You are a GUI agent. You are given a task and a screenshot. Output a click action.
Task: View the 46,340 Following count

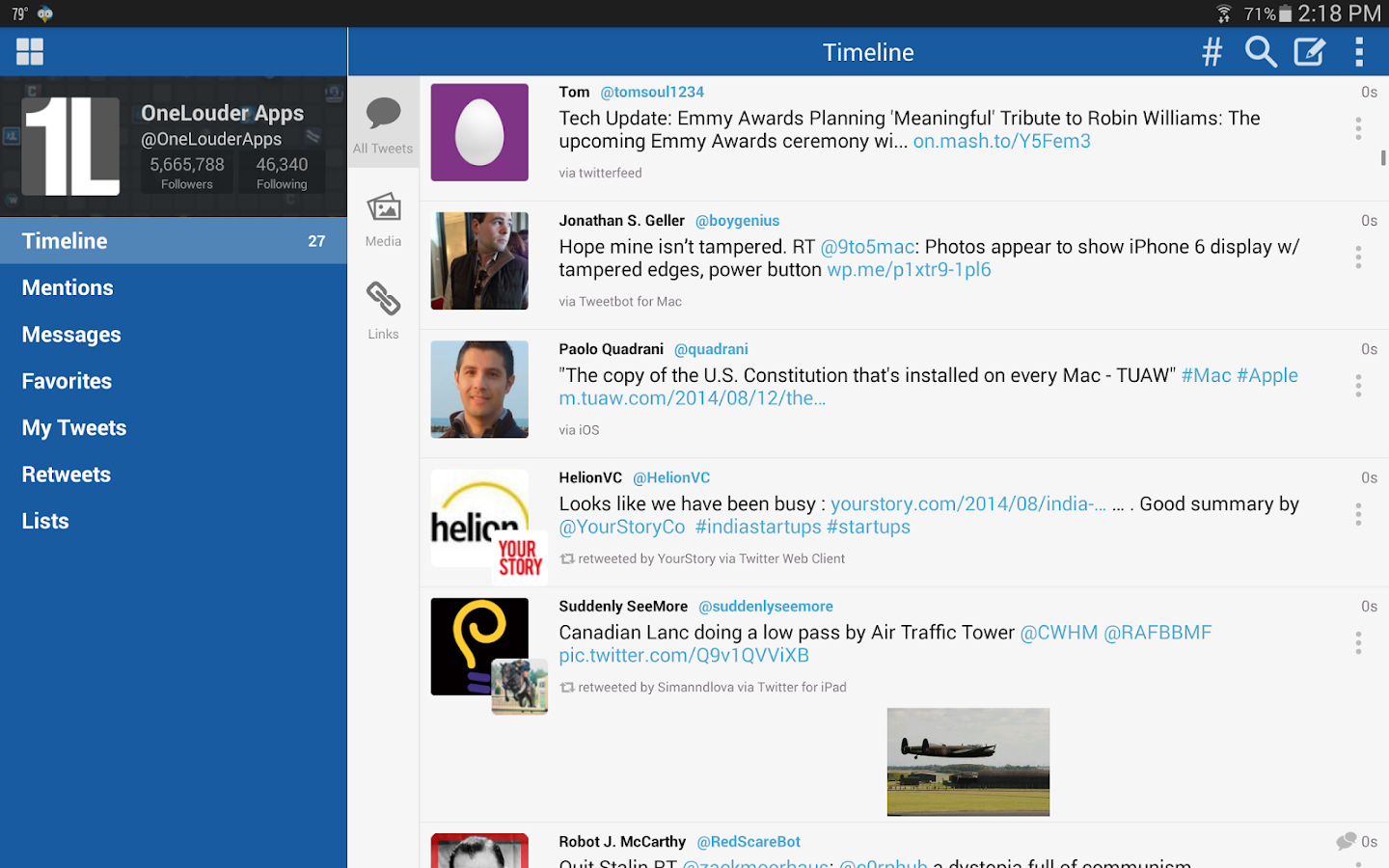(x=282, y=172)
